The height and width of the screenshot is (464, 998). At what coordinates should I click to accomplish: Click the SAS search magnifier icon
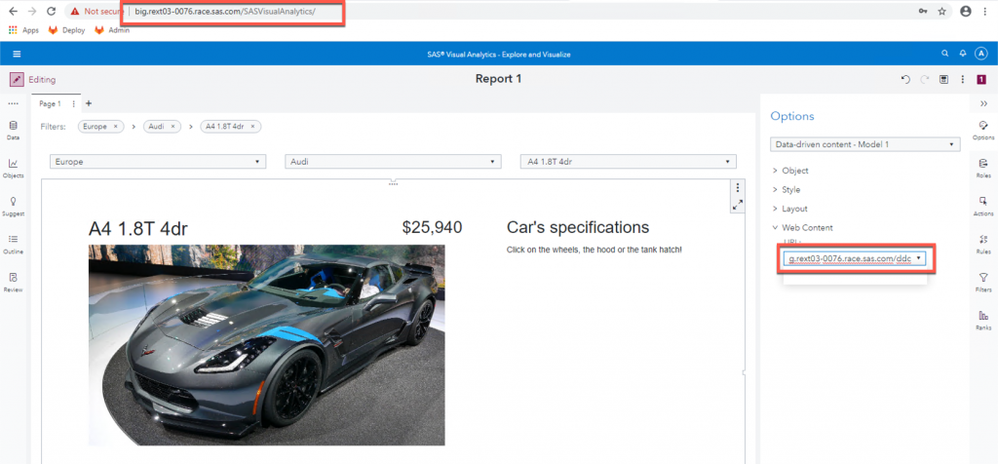coord(945,54)
